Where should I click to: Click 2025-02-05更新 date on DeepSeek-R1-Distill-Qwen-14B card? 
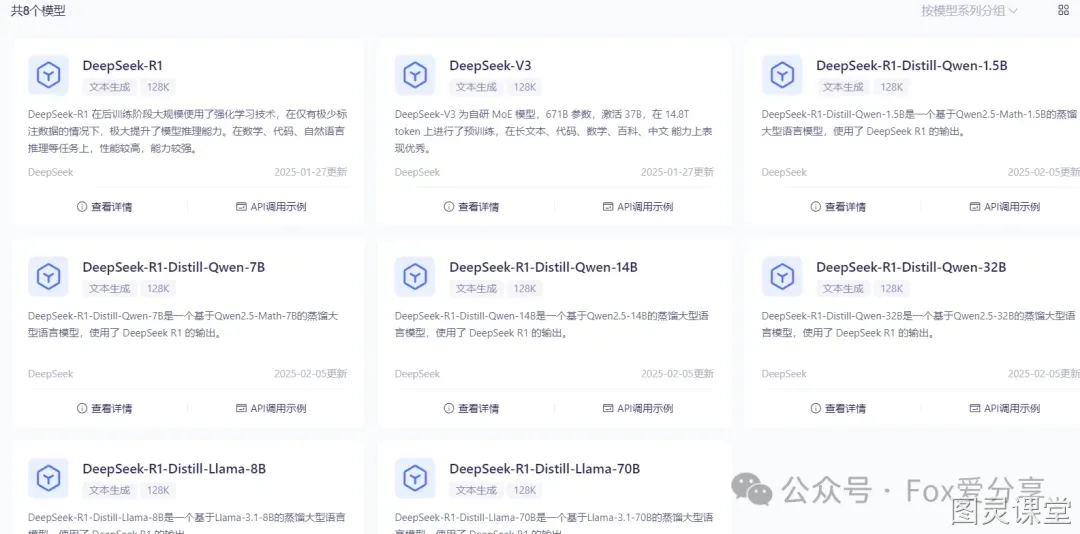click(677, 374)
